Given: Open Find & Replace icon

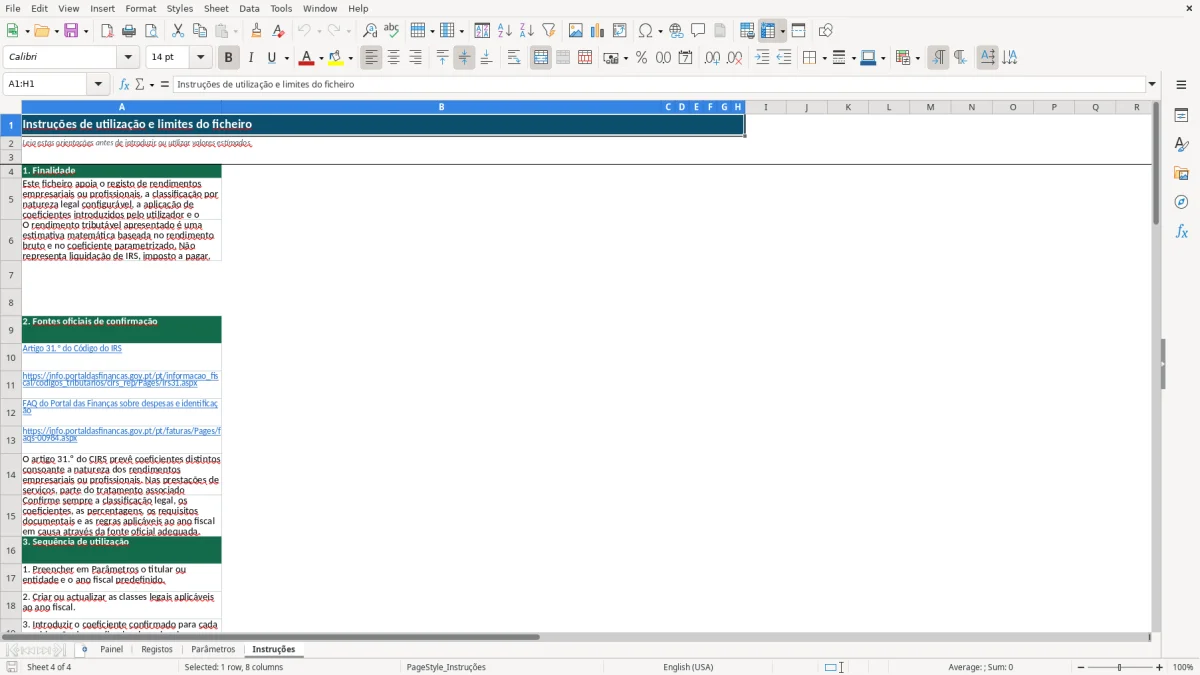Looking at the screenshot, I should 370,31.
